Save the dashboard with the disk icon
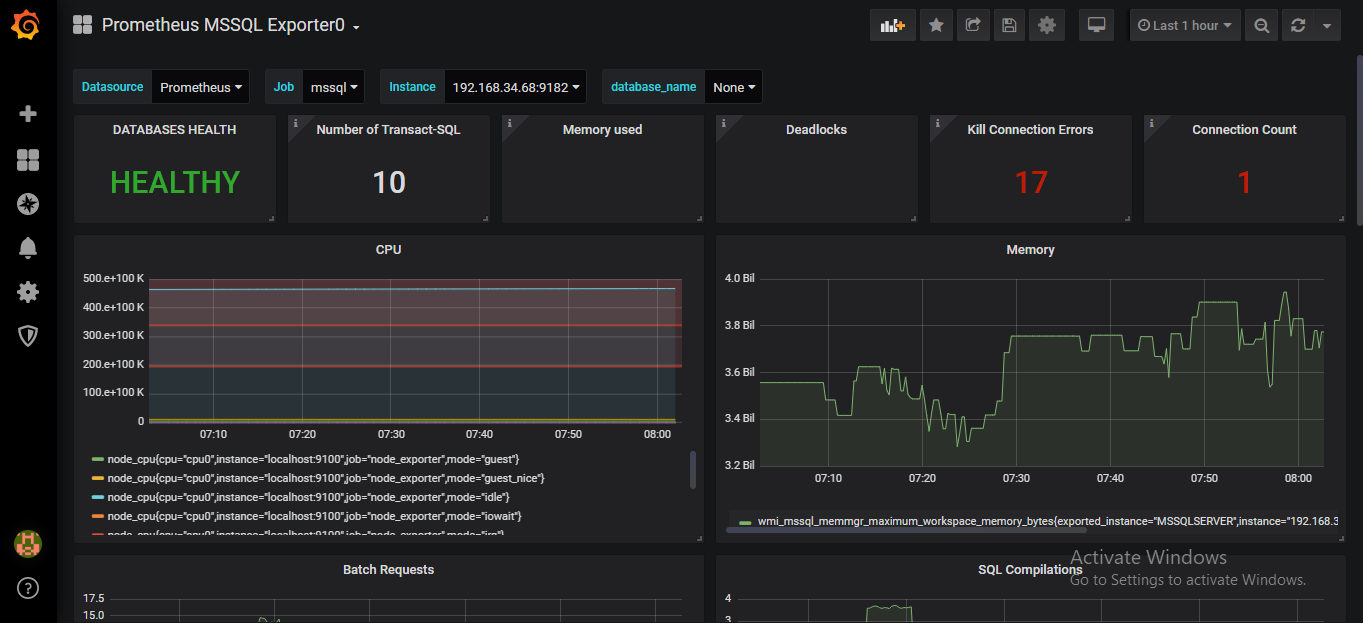 point(1010,26)
